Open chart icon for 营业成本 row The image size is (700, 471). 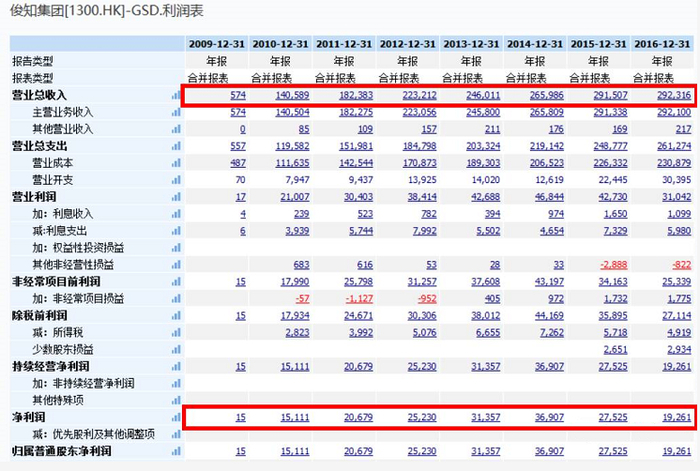pyautogui.click(x=176, y=163)
